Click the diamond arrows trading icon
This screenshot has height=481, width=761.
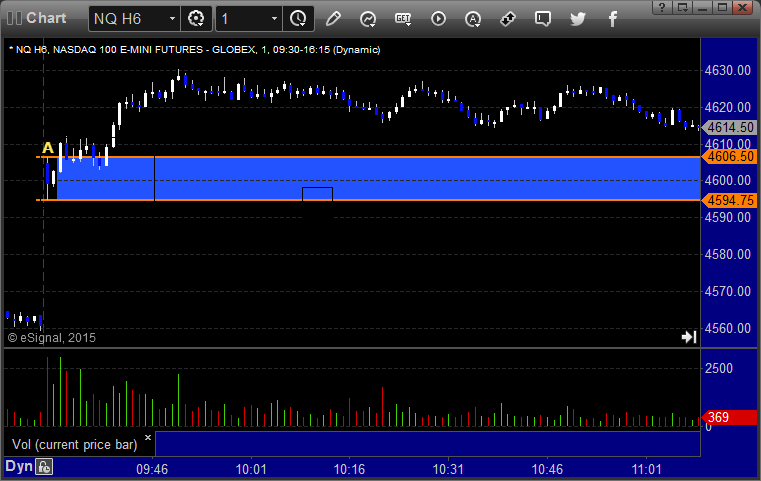point(508,19)
